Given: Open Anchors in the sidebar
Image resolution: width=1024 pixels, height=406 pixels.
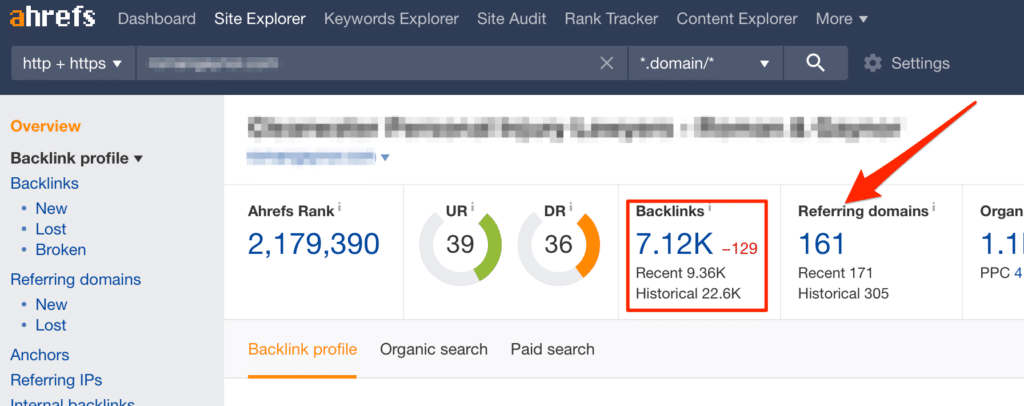Looking at the screenshot, I should pos(40,355).
